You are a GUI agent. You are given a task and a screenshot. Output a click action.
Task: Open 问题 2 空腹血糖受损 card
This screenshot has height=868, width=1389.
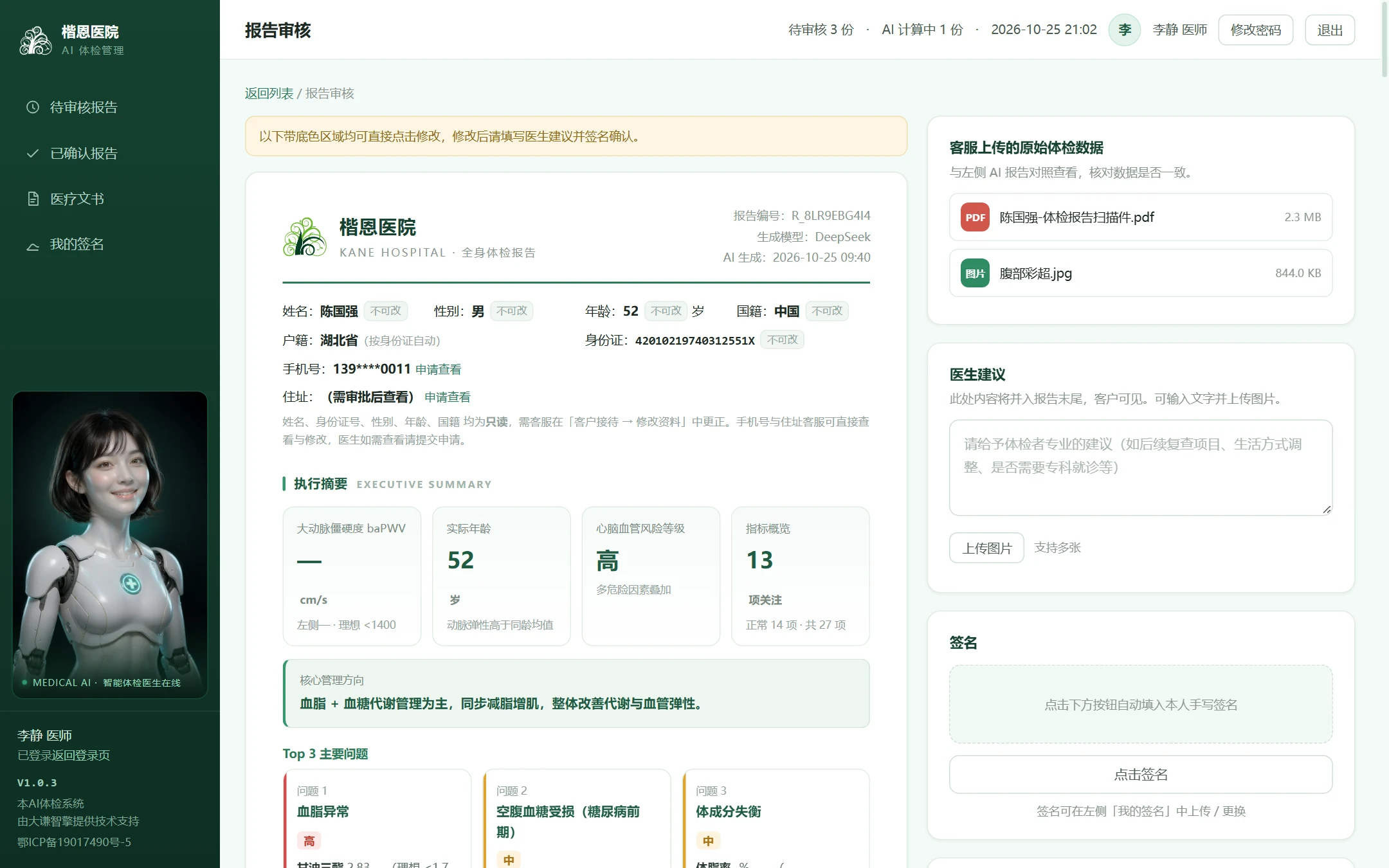coord(577,818)
